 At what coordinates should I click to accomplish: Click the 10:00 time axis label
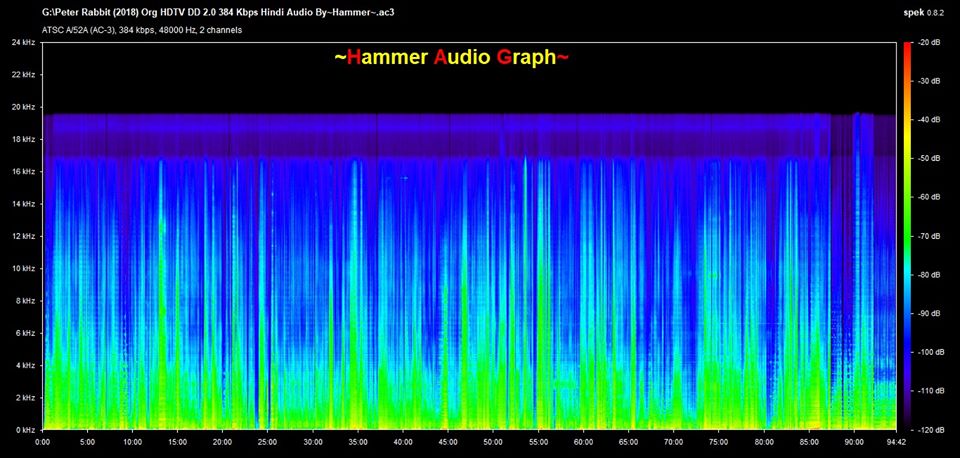click(133, 441)
